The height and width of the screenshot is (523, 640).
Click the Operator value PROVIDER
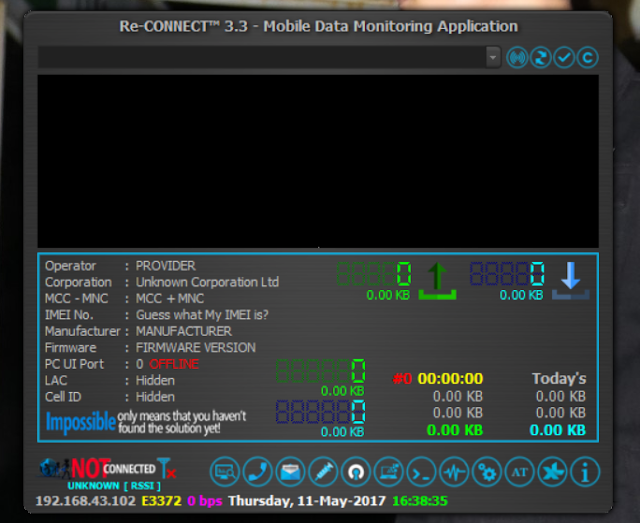click(x=166, y=266)
